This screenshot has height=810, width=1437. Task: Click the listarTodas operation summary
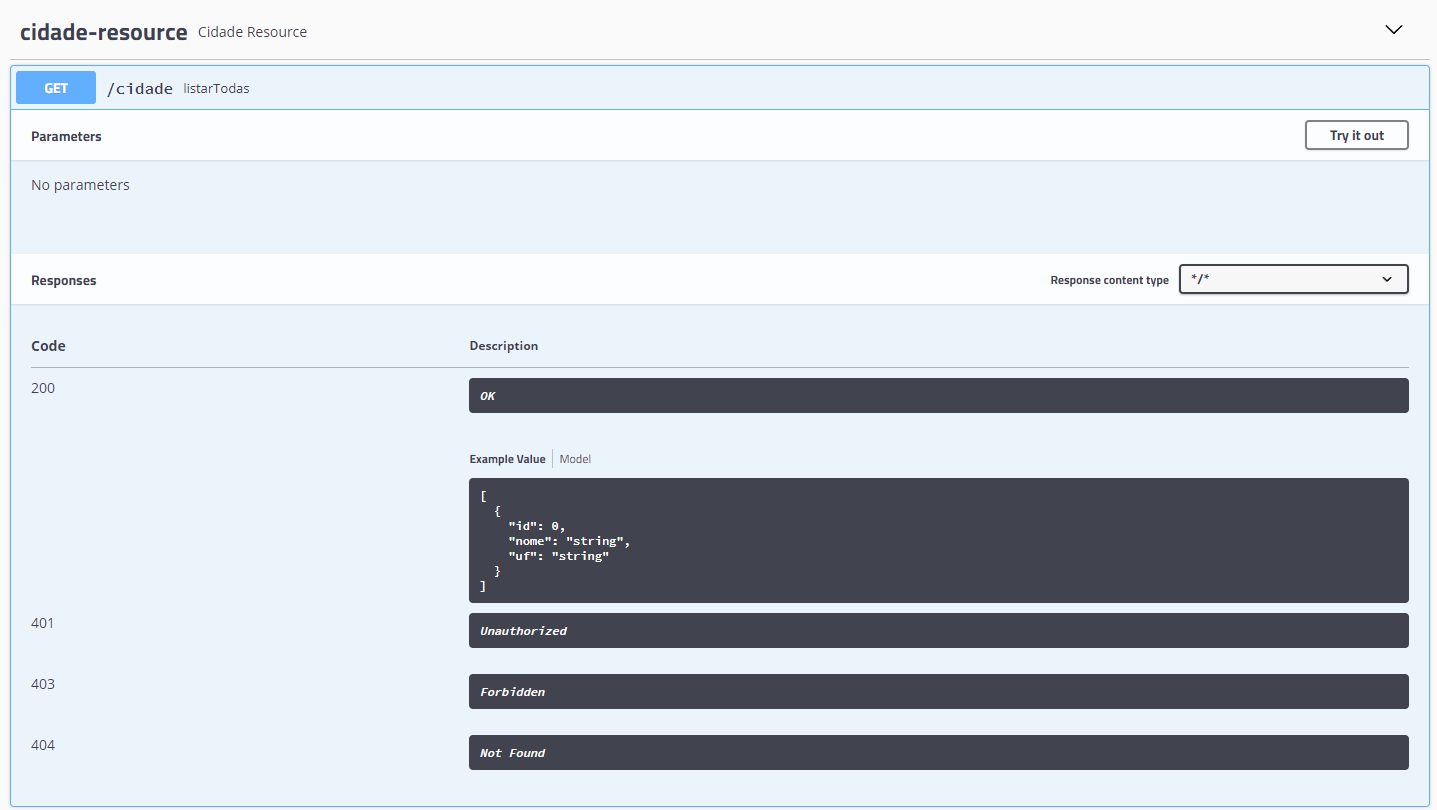click(216, 88)
